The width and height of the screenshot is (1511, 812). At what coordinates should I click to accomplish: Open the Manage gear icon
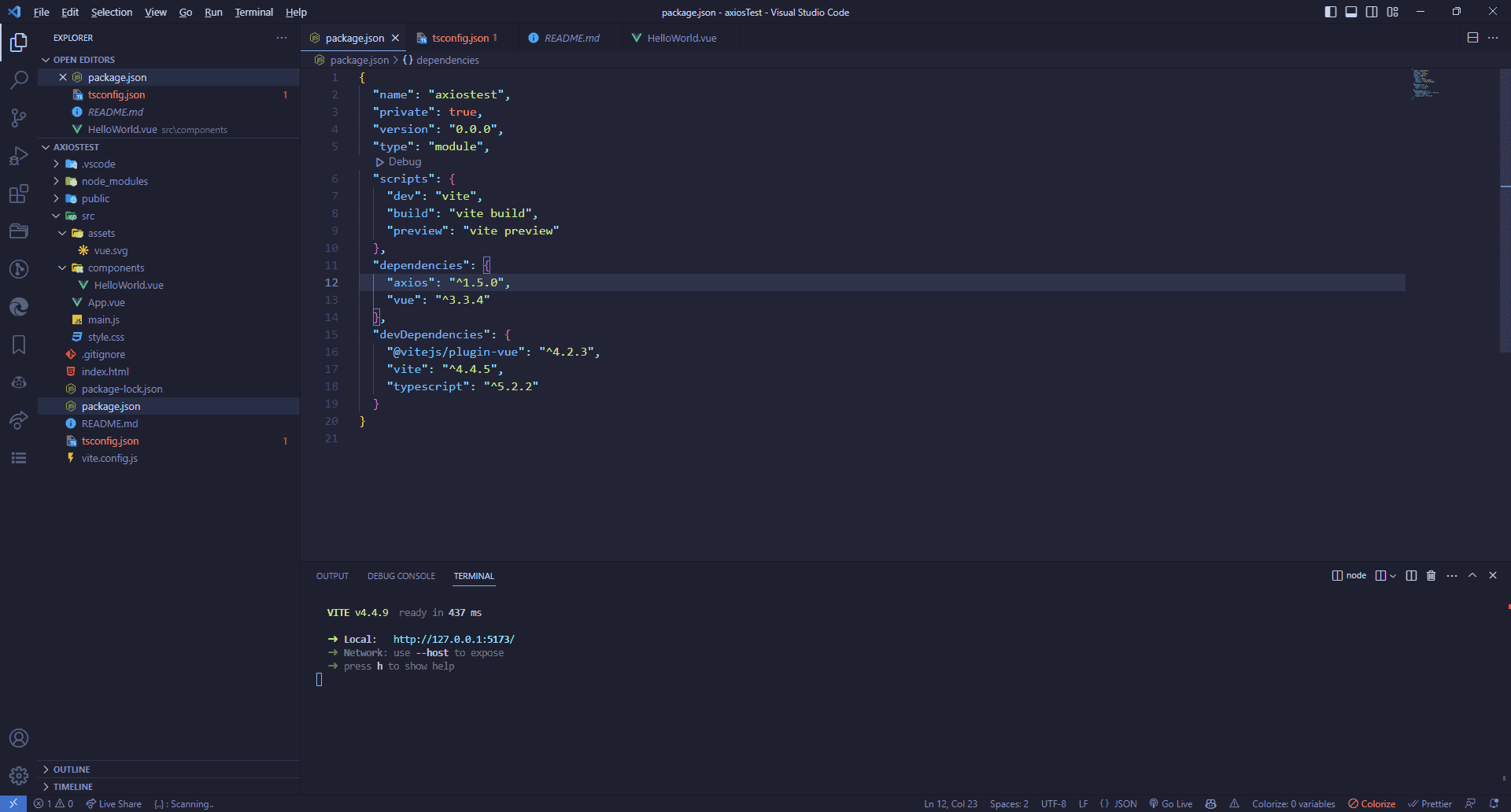[19, 776]
